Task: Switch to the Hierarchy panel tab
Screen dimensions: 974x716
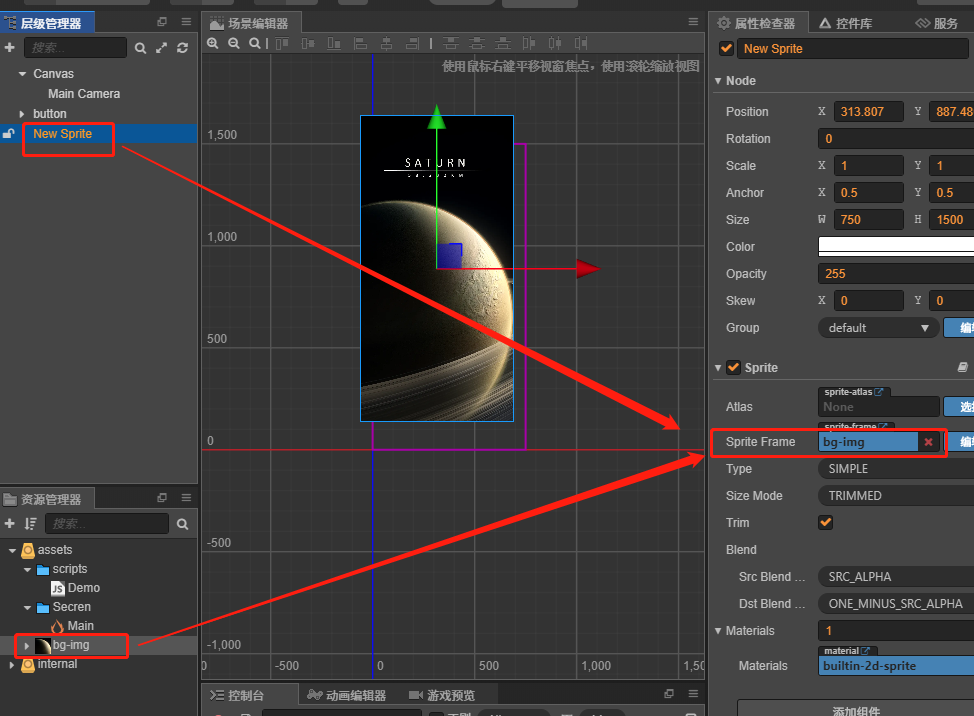Action: [x=47, y=23]
